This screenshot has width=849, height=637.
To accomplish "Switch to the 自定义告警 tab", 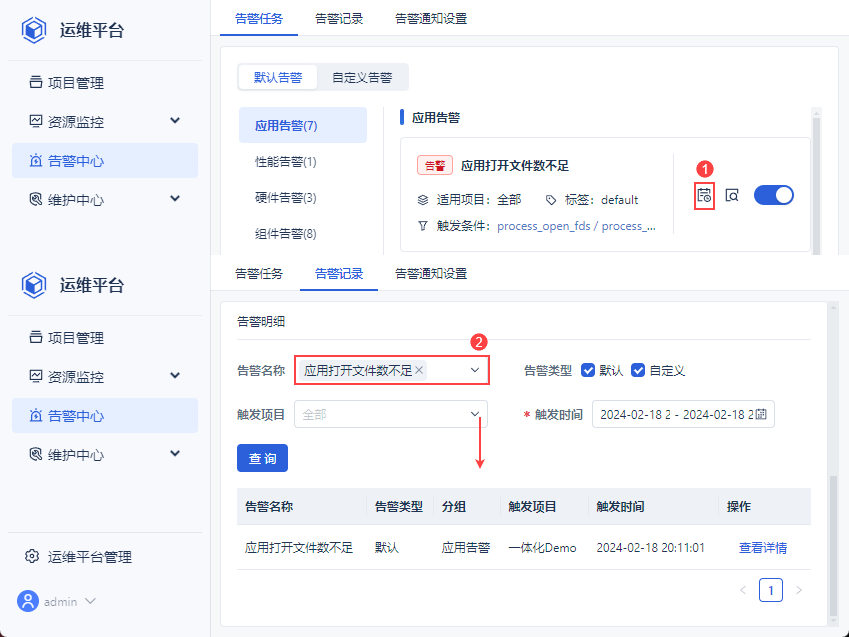I will (362, 77).
